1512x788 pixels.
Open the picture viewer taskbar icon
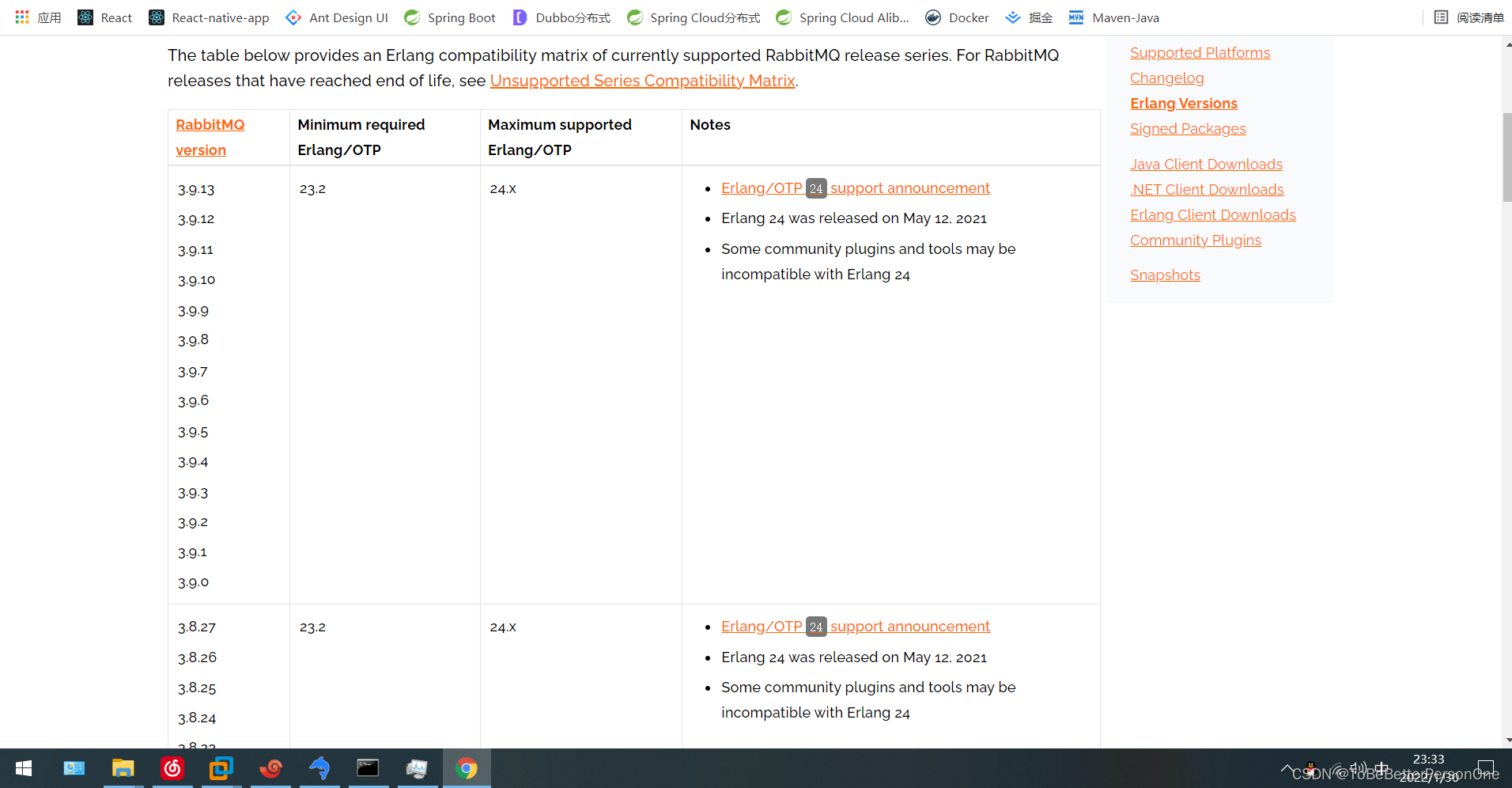(x=417, y=768)
